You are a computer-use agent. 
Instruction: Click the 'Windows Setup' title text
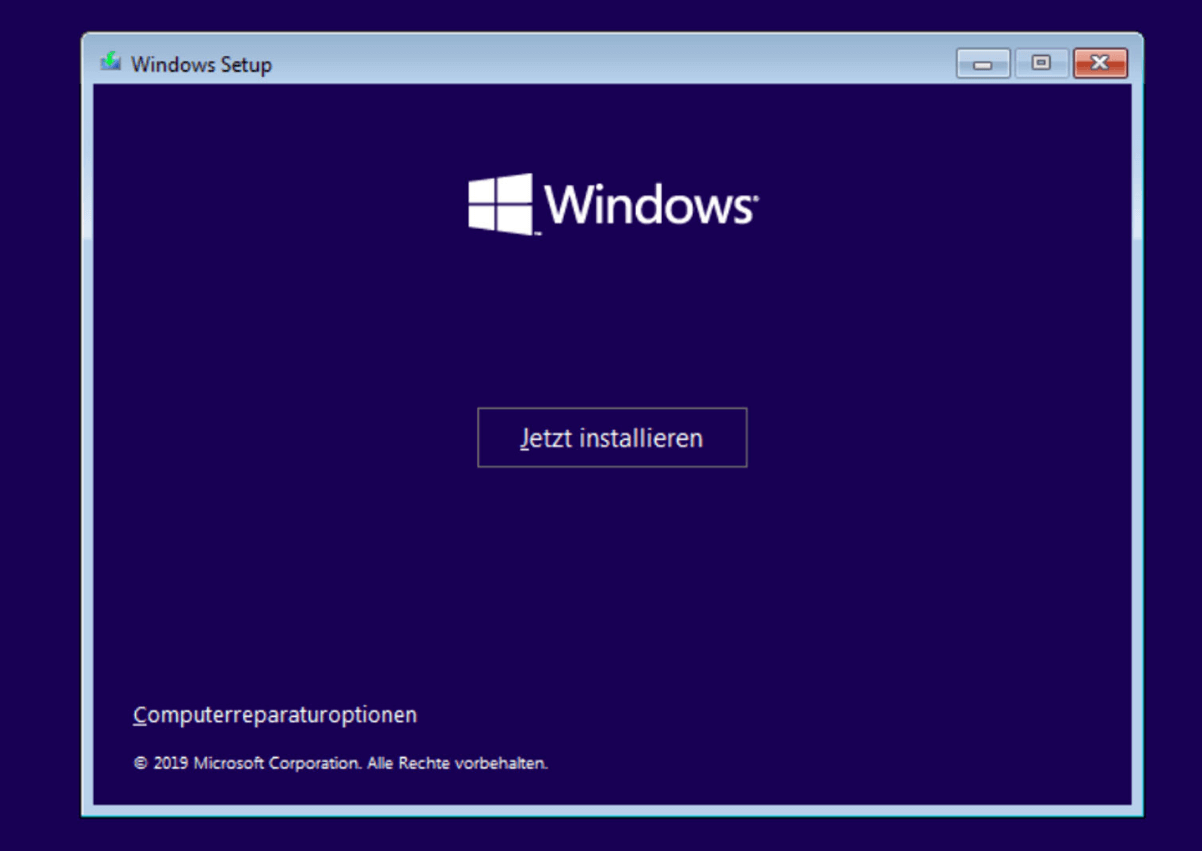click(x=201, y=64)
